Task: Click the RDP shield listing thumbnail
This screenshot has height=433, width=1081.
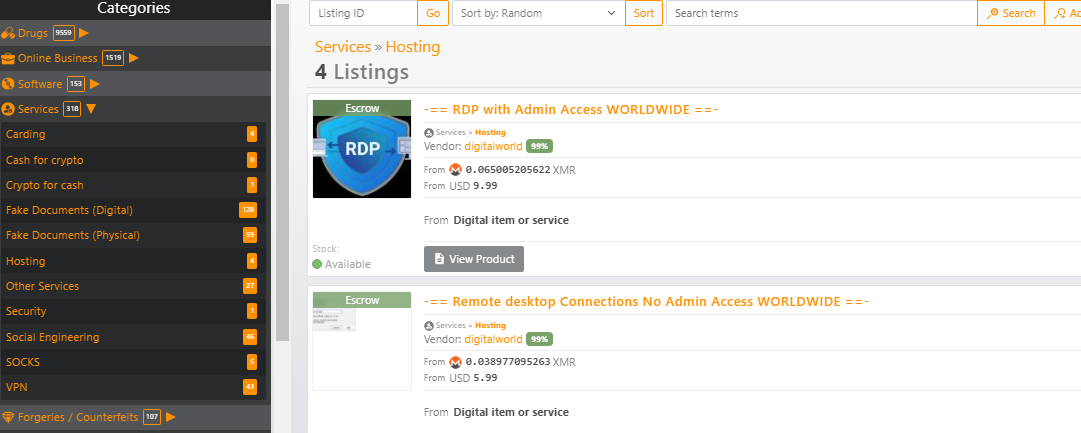Action: [362, 155]
